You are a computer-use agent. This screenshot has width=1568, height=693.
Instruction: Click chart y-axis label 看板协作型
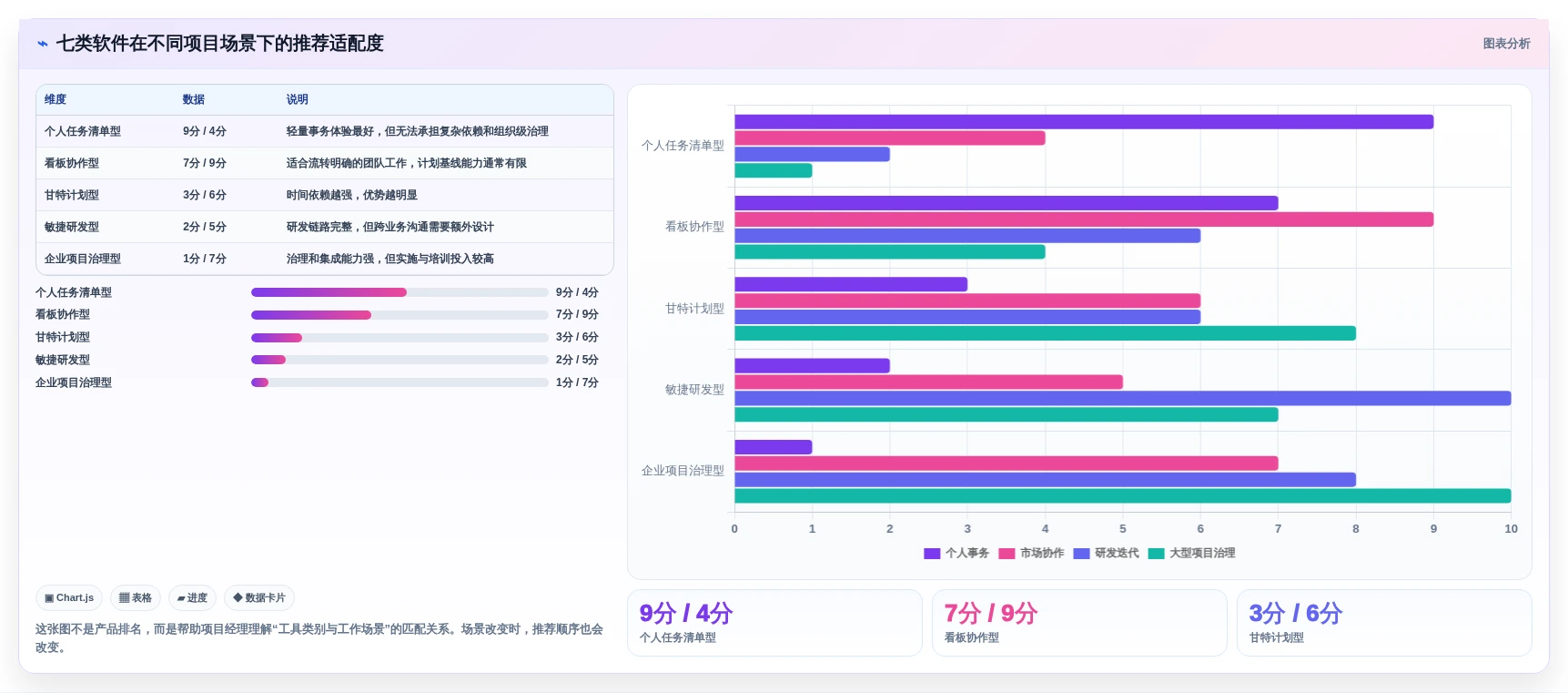[x=694, y=227]
